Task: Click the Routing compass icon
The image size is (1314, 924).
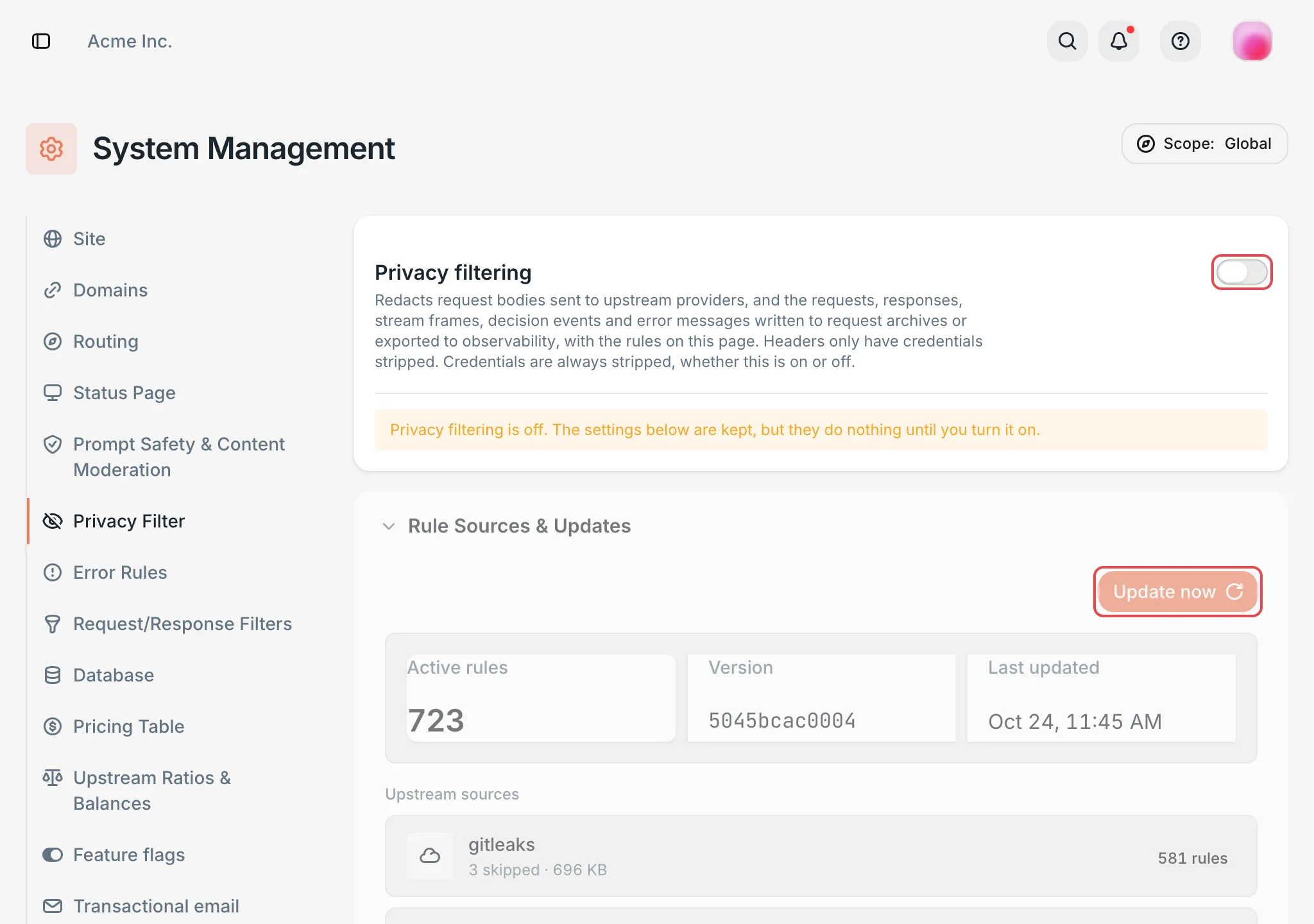Action: pyautogui.click(x=53, y=341)
